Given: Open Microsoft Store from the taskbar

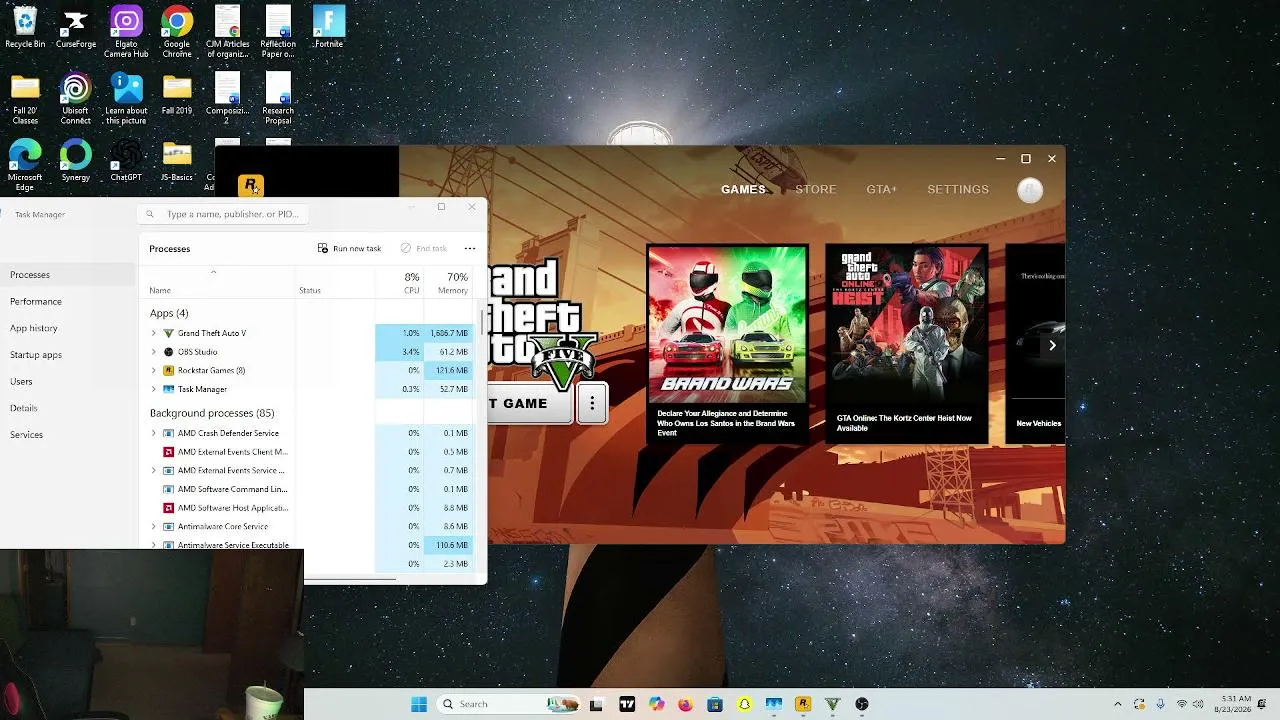Looking at the screenshot, I should click(715, 704).
